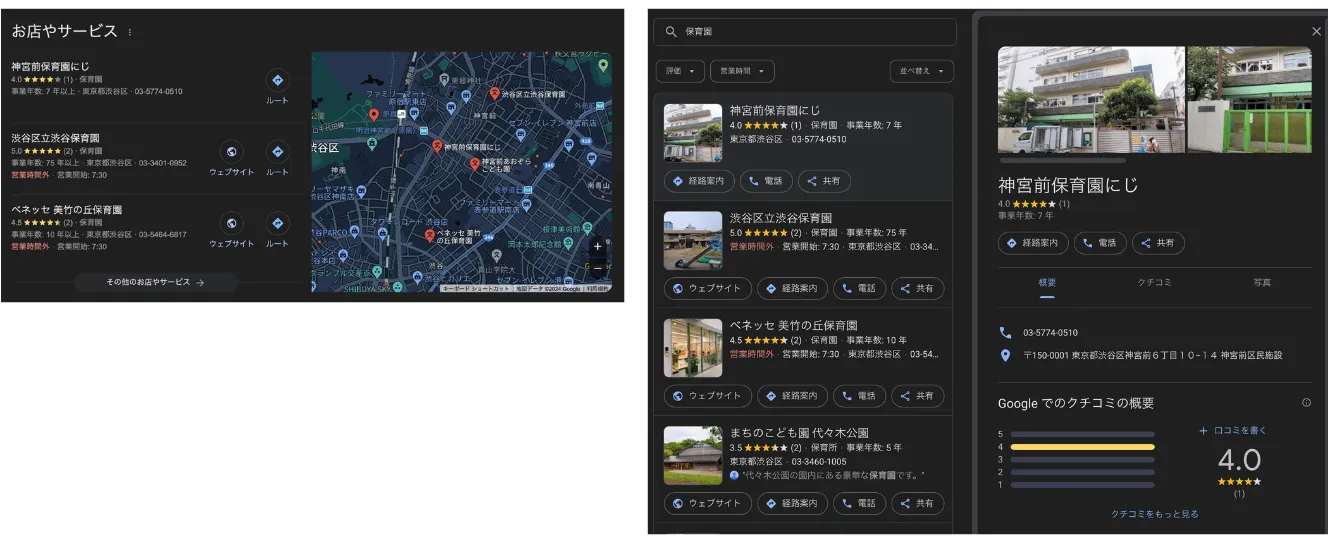Open ウェブサイト on the ベネッセ 美竹の丘保育園 result card

(707, 396)
